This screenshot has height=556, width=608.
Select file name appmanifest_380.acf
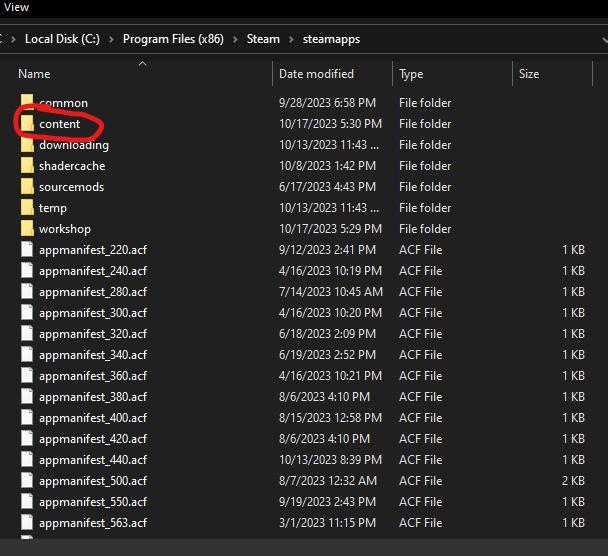pos(93,397)
